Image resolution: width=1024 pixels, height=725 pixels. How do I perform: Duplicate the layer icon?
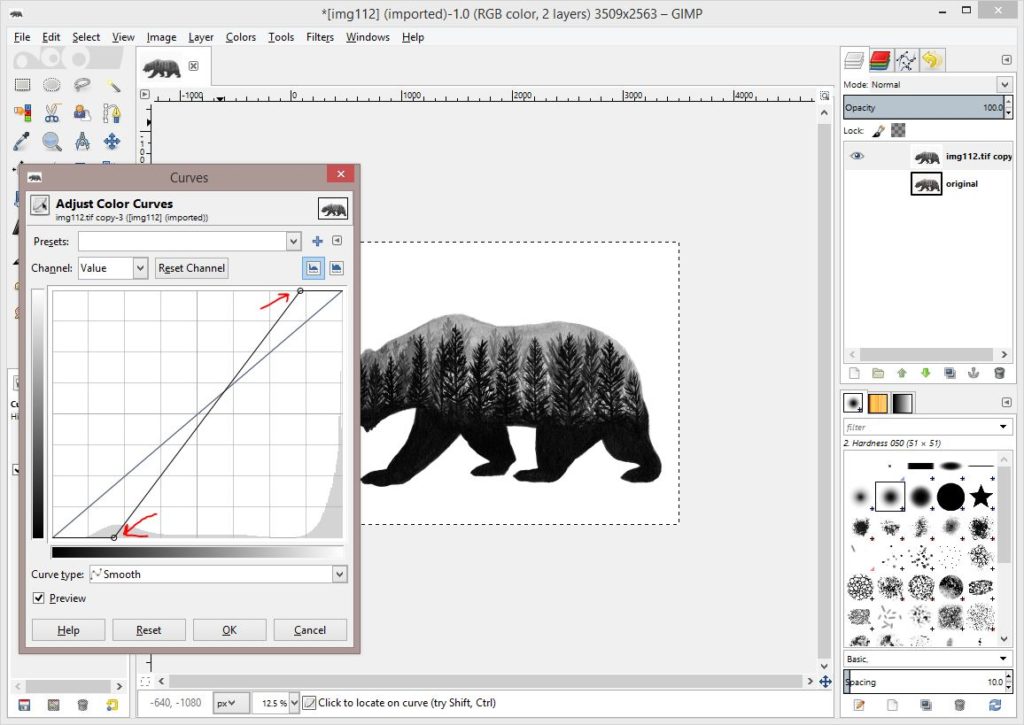[950, 373]
